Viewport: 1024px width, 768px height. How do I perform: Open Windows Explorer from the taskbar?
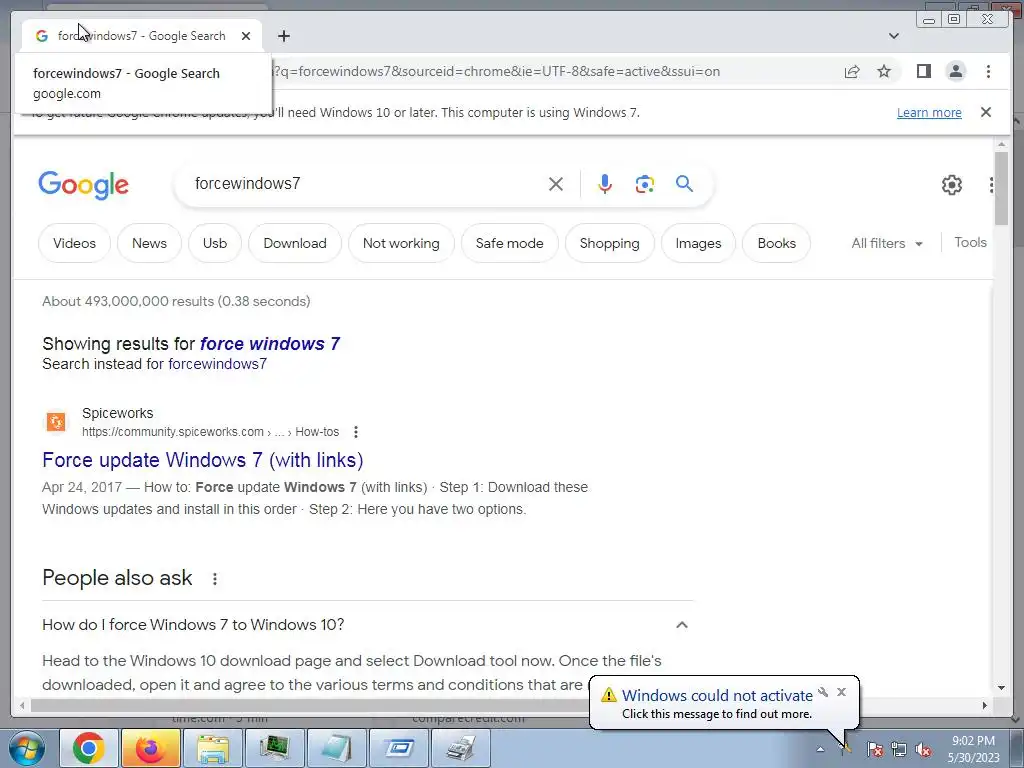(x=213, y=748)
